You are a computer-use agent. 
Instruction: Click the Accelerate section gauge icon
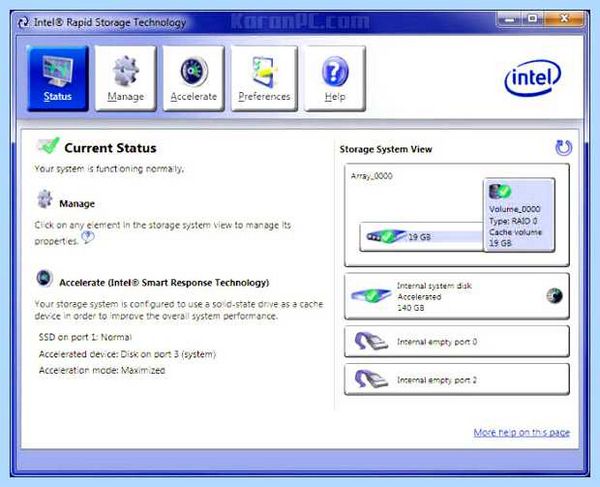tap(44, 278)
